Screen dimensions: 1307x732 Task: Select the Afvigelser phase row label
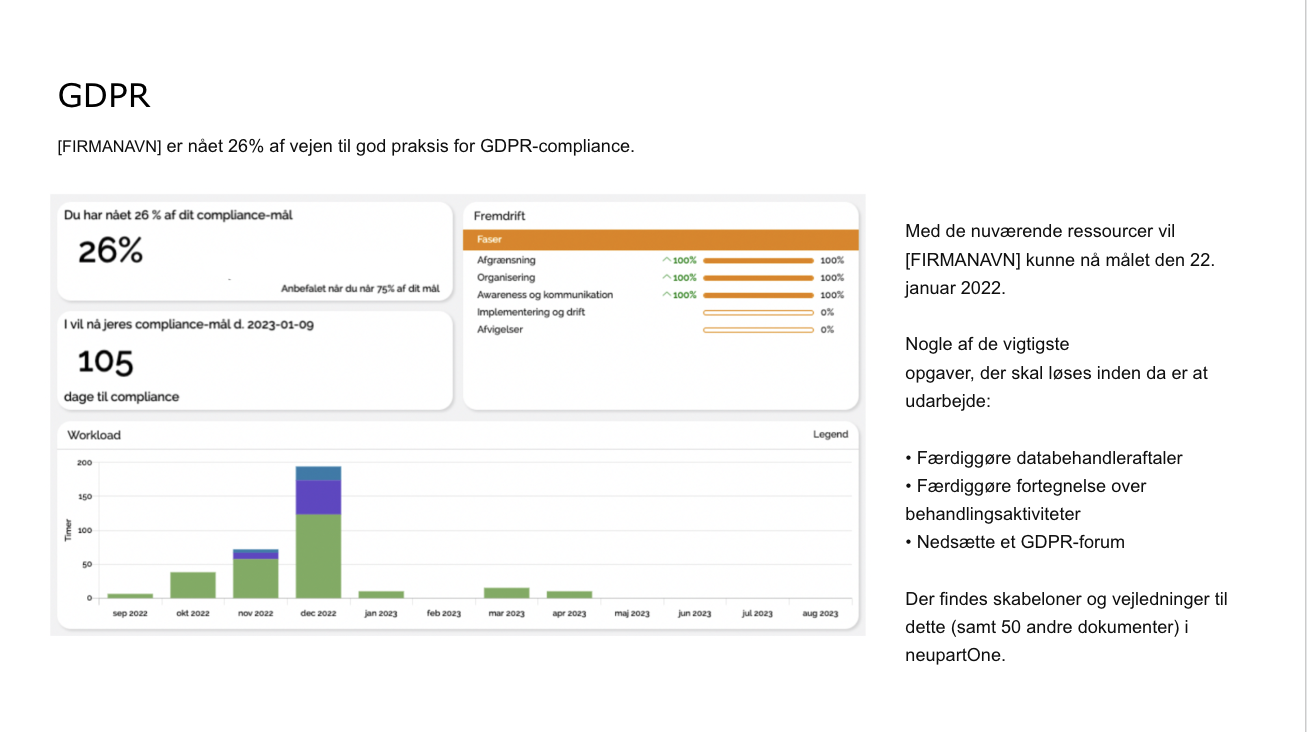click(500, 329)
